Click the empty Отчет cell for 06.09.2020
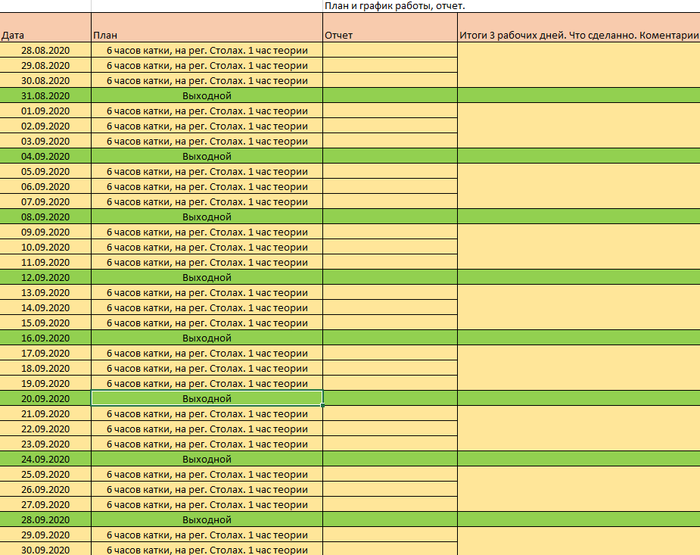The image size is (700, 555). click(390, 187)
